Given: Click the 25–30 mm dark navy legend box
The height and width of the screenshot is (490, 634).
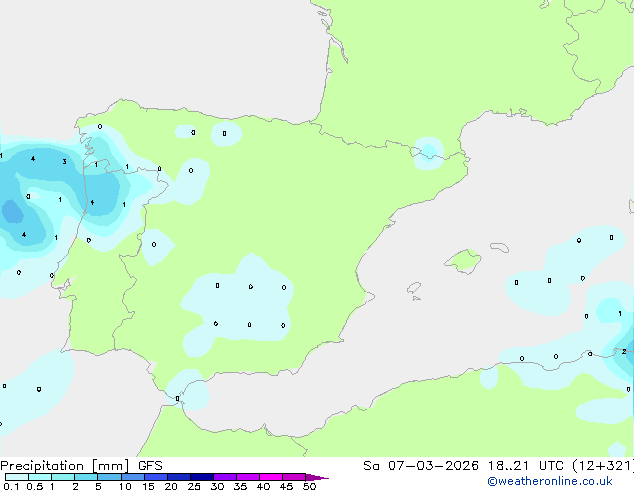Looking at the screenshot, I should coord(202,477).
